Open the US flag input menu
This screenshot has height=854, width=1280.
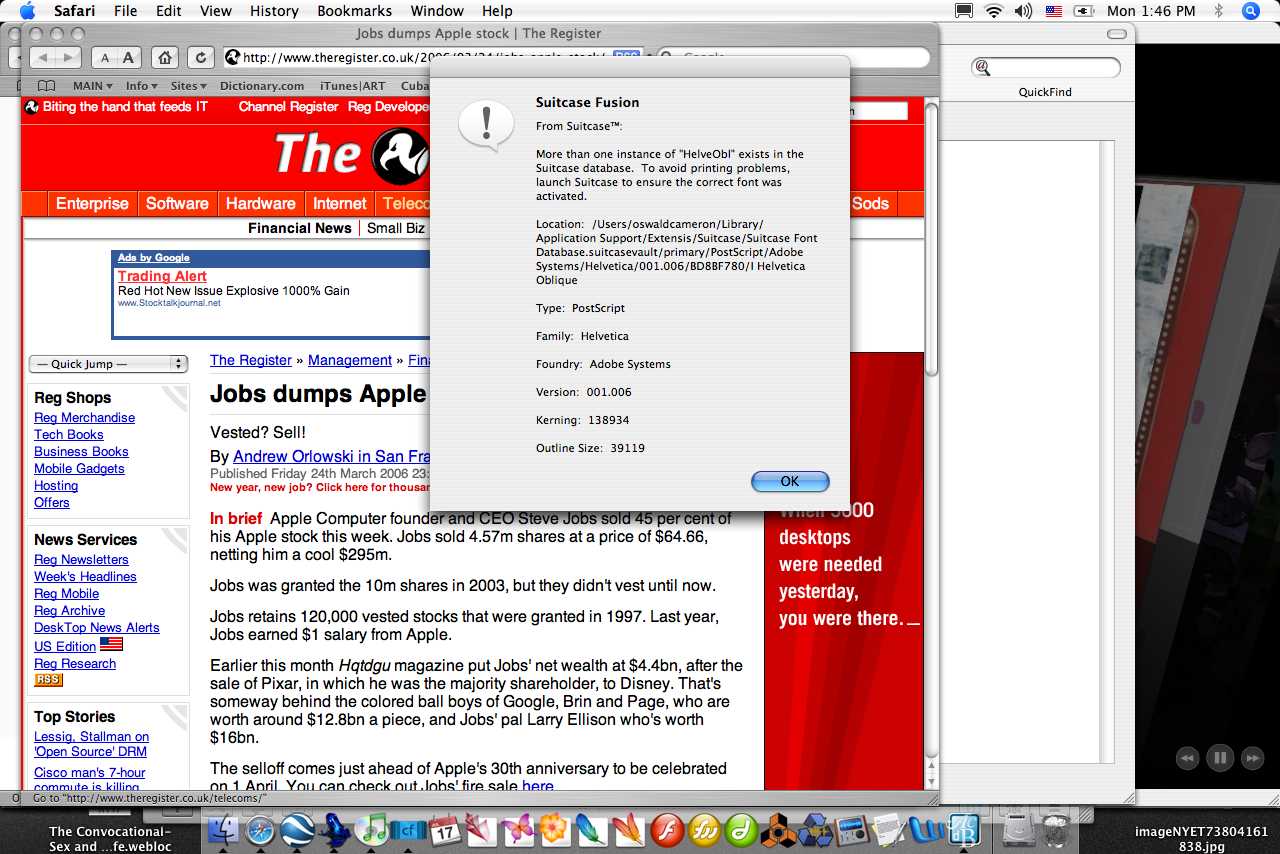click(x=1053, y=11)
